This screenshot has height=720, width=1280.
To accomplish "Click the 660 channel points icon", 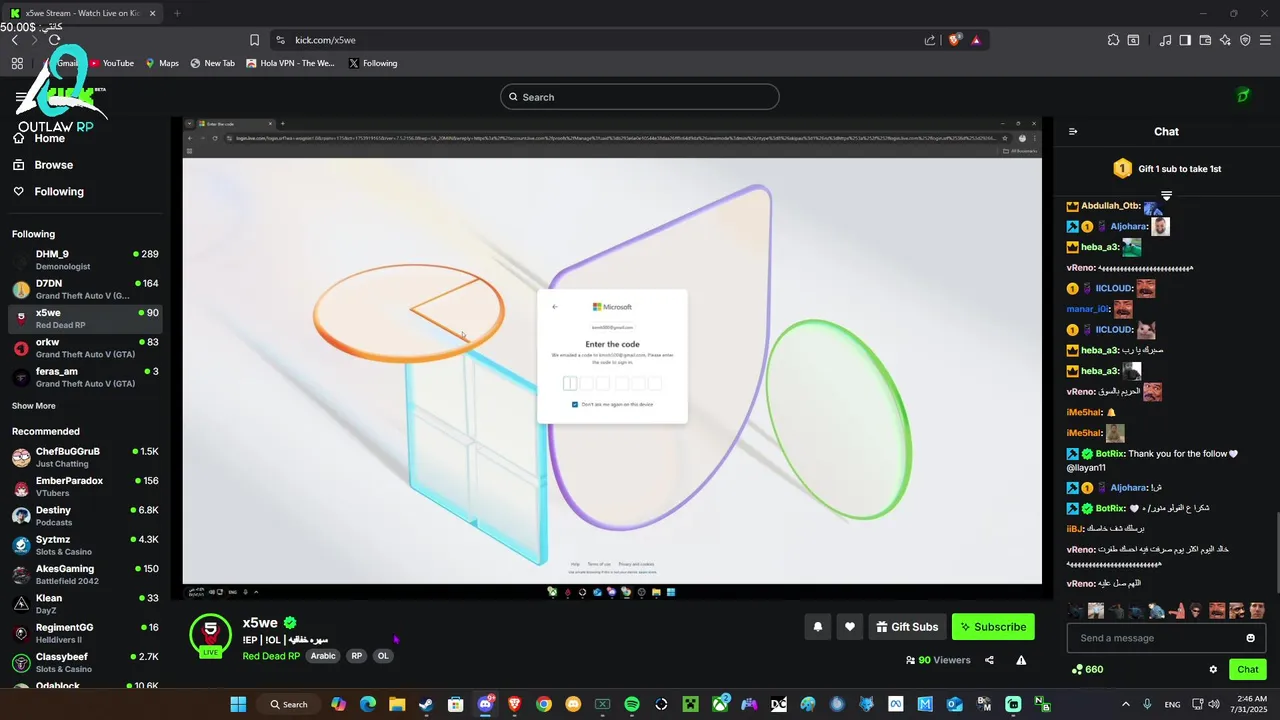I will pyautogui.click(x=1076, y=669).
